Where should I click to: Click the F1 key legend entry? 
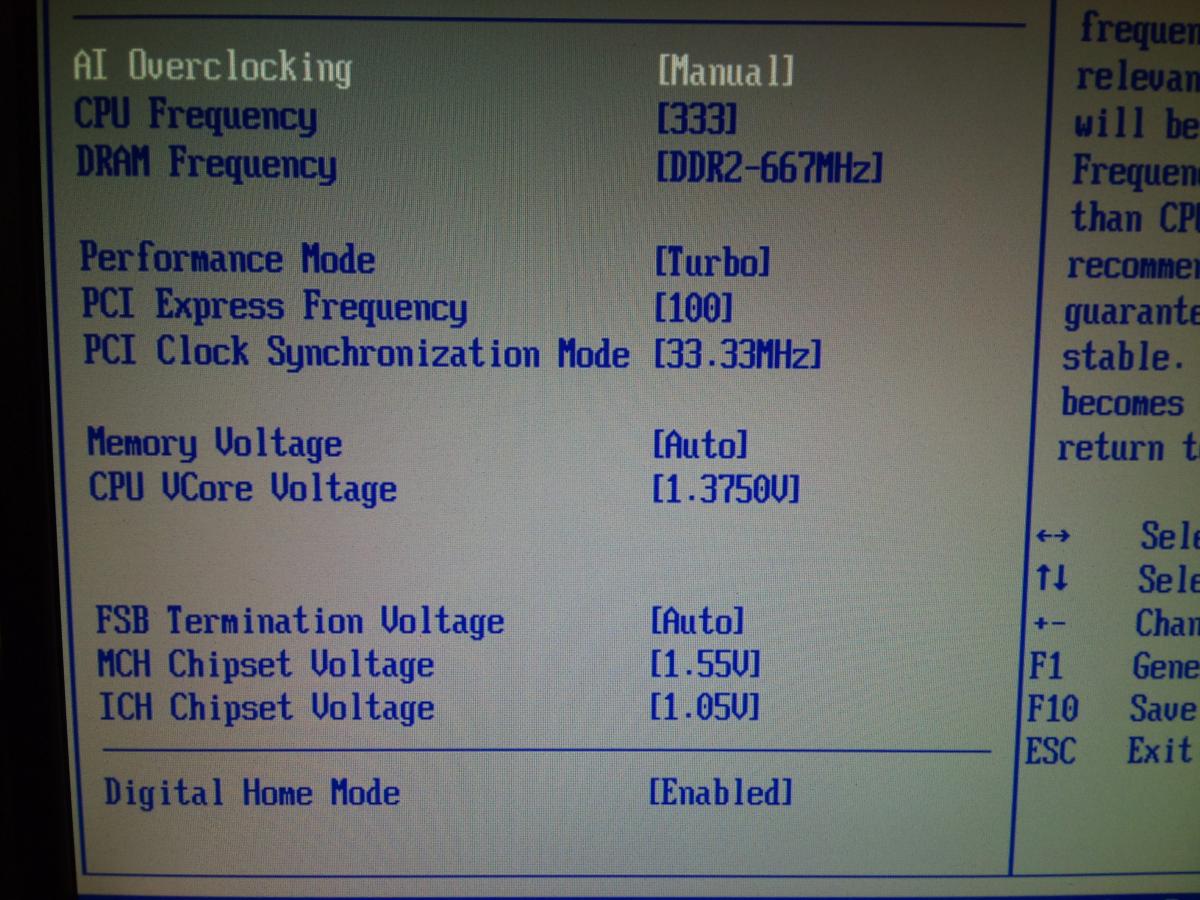1047,665
